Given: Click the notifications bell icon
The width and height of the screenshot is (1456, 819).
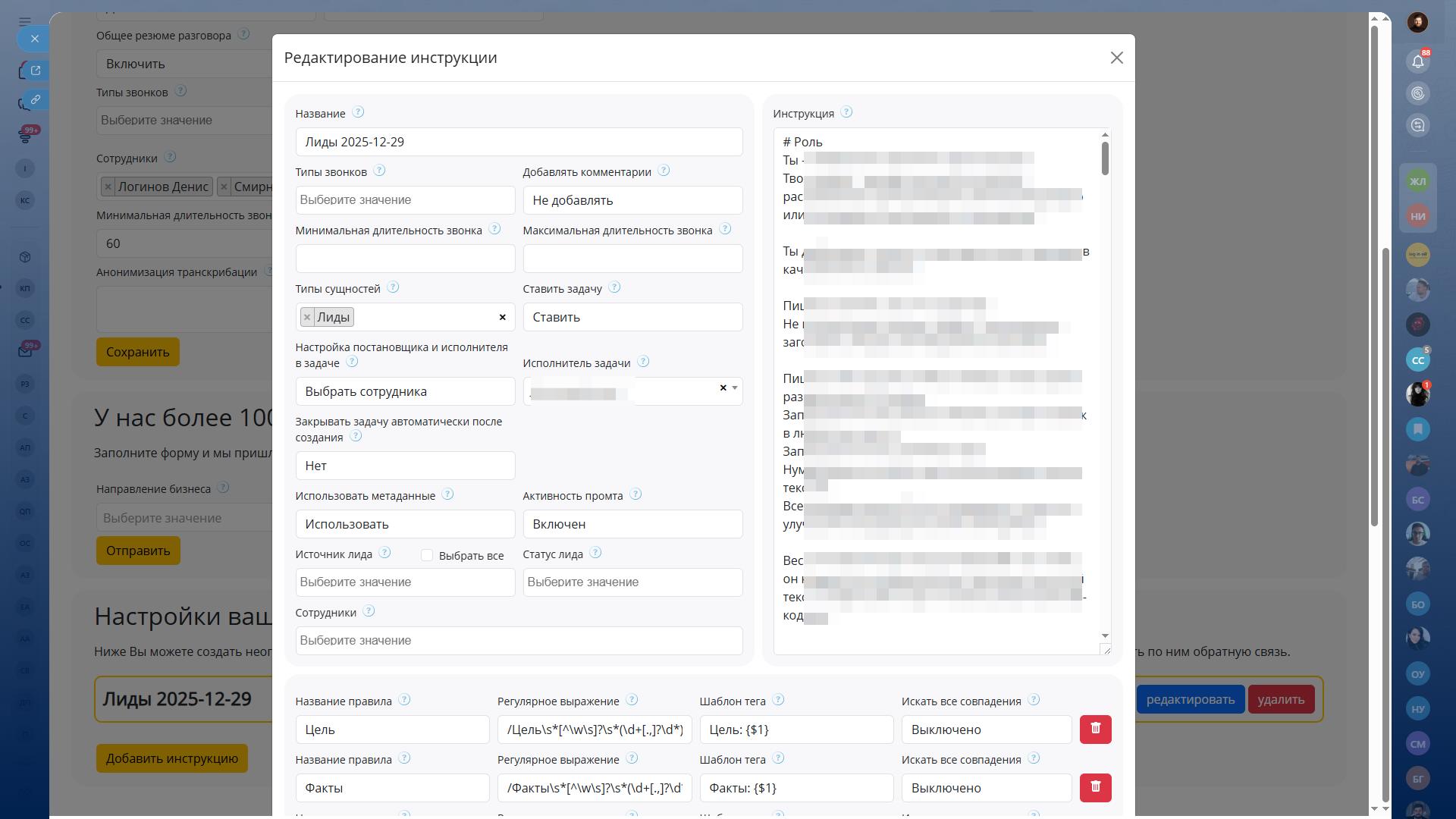Looking at the screenshot, I should (1417, 61).
